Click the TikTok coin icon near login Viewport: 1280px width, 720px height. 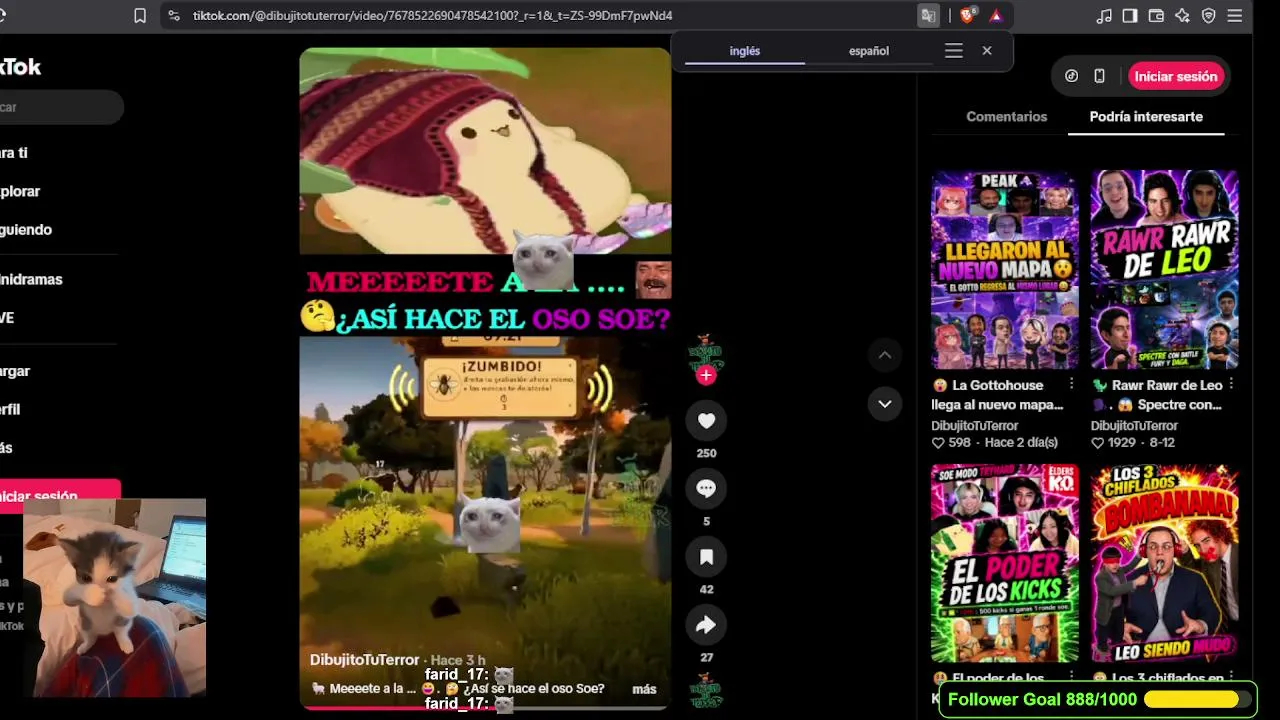click(1071, 76)
